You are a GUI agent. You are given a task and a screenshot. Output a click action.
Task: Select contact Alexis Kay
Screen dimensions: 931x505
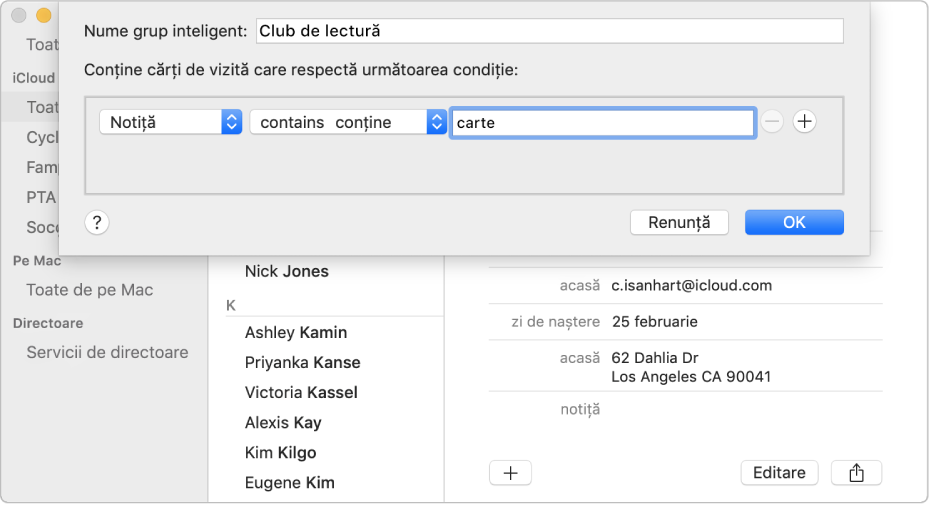coord(283,423)
